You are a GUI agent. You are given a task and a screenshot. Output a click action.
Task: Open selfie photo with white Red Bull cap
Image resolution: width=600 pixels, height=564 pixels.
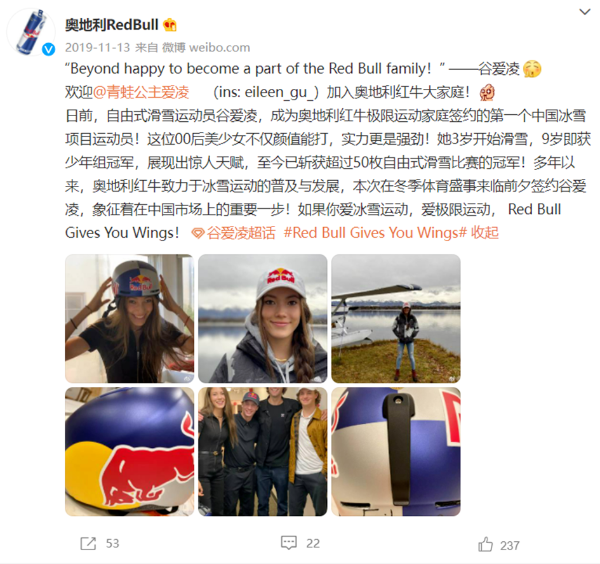tap(262, 318)
